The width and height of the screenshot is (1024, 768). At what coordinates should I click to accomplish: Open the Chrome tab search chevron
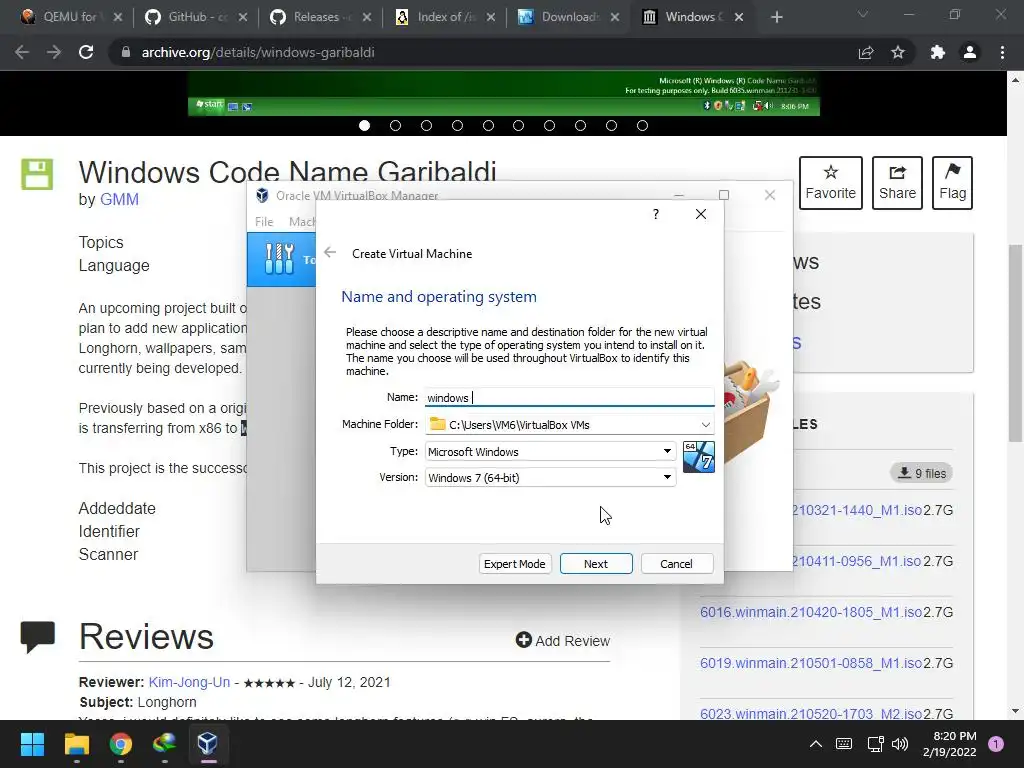tap(863, 14)
